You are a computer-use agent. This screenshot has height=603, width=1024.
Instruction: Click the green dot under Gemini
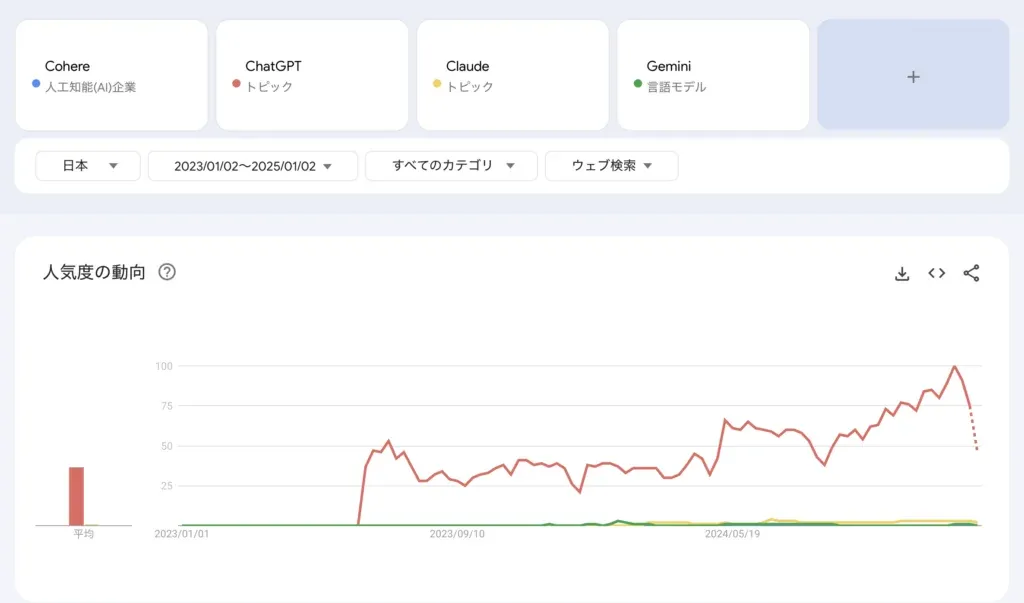tap(637, 84)
